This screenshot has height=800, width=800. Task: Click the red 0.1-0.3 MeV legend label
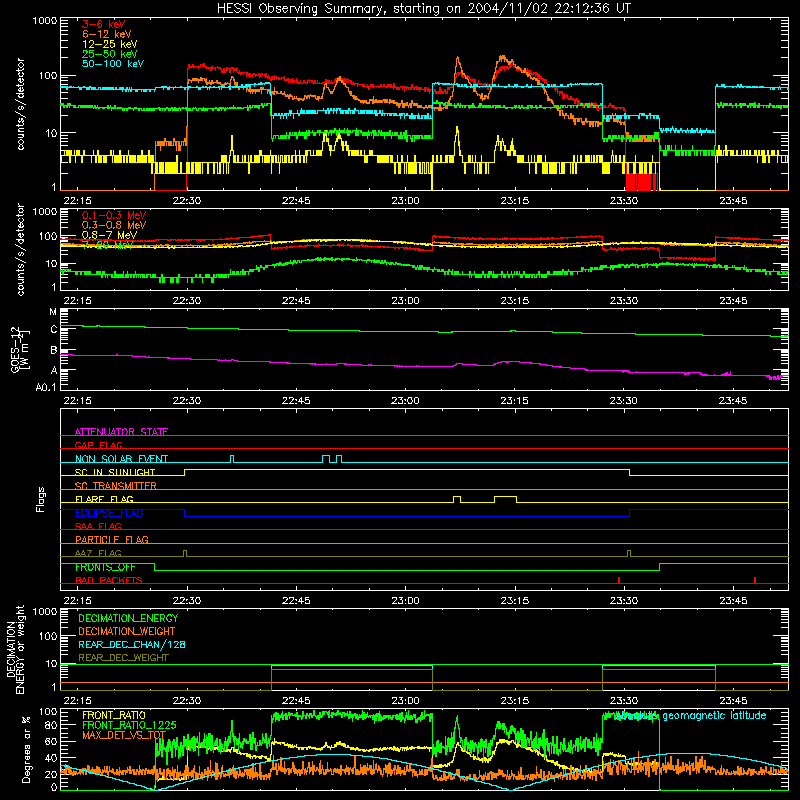tap(114, 215)
